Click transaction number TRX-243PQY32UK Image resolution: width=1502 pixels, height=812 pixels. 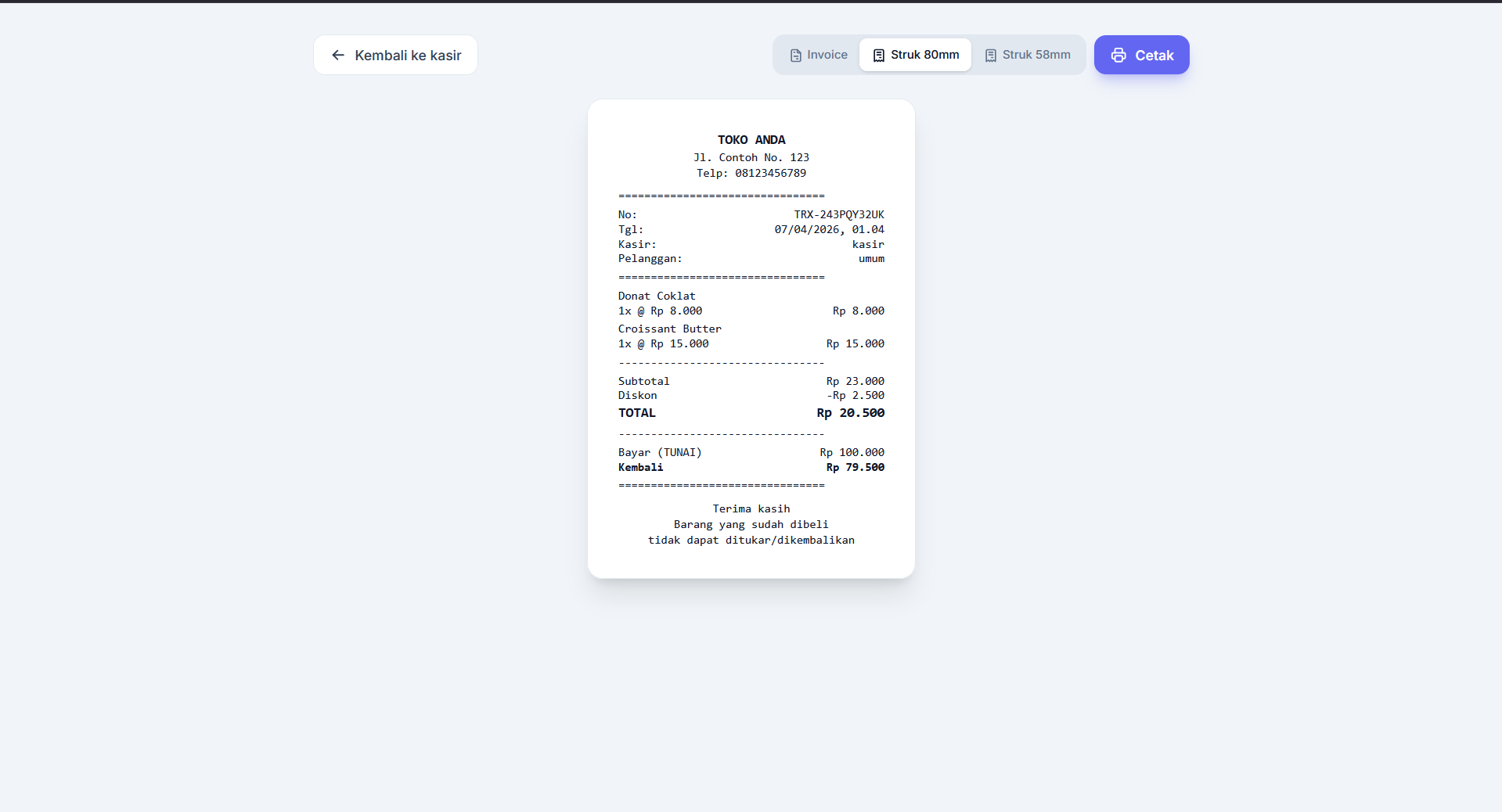pos(839,214)
